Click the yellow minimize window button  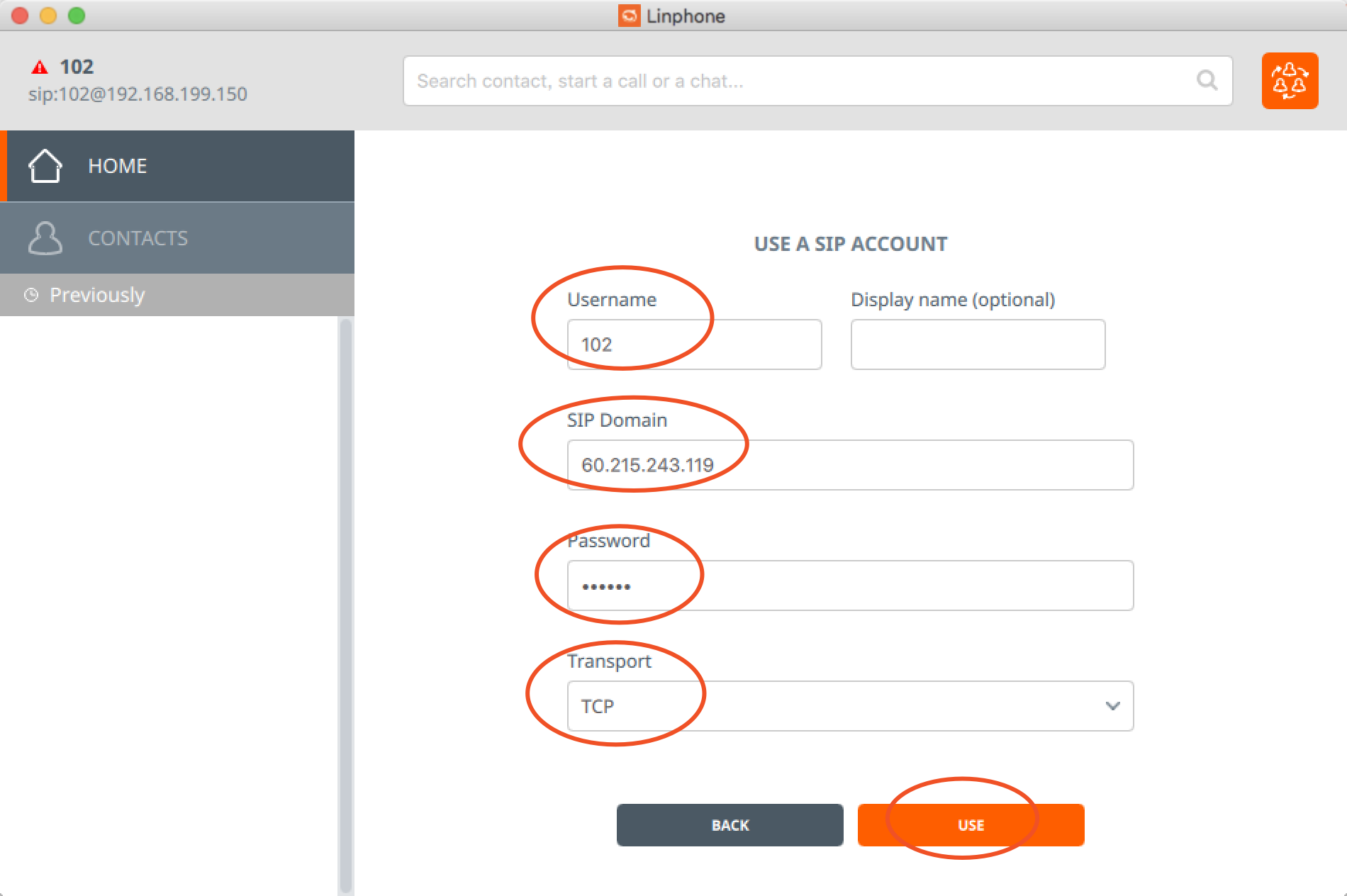tap(48, 16)
